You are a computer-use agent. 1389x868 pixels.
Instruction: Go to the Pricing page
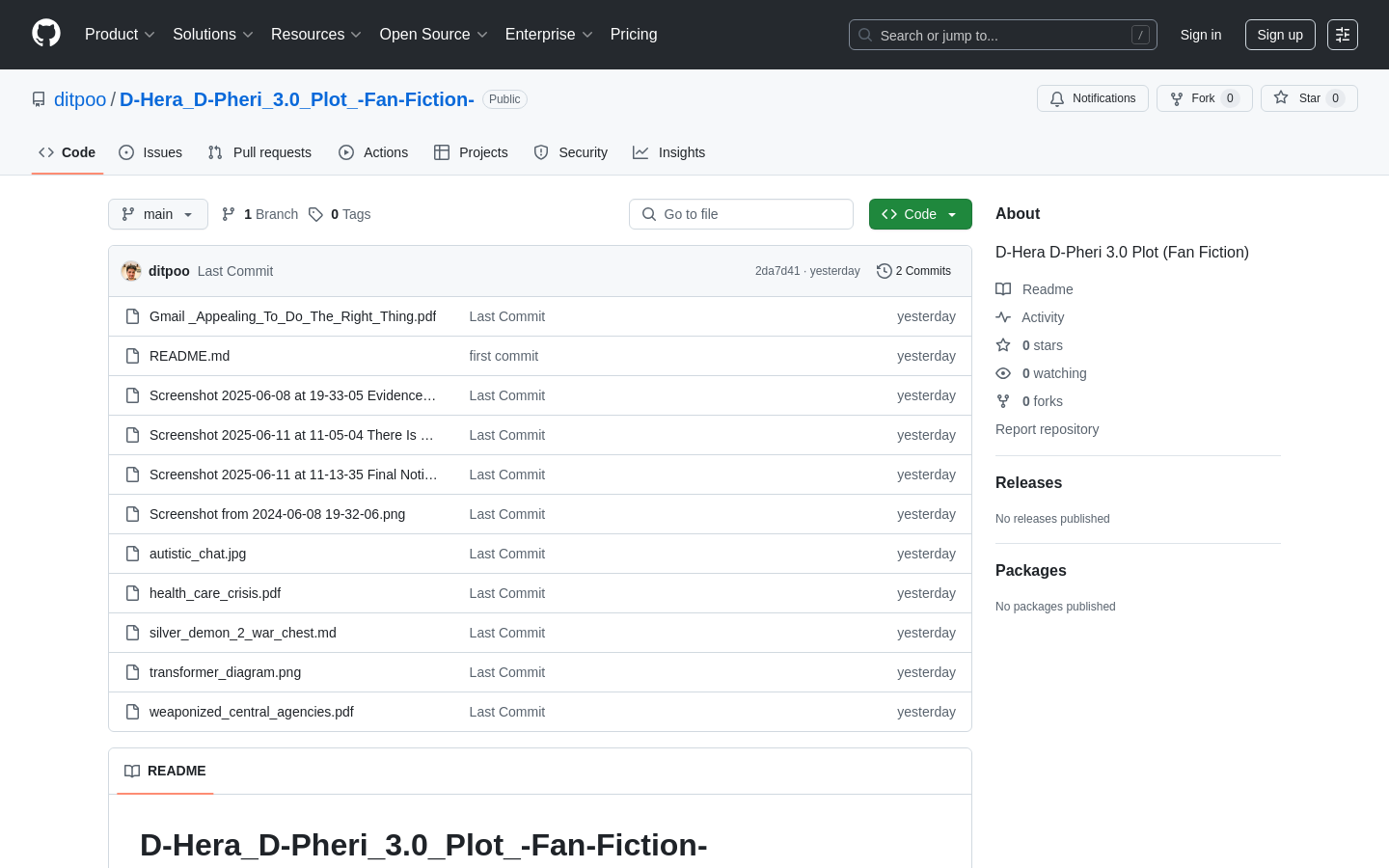pos(634,35)
